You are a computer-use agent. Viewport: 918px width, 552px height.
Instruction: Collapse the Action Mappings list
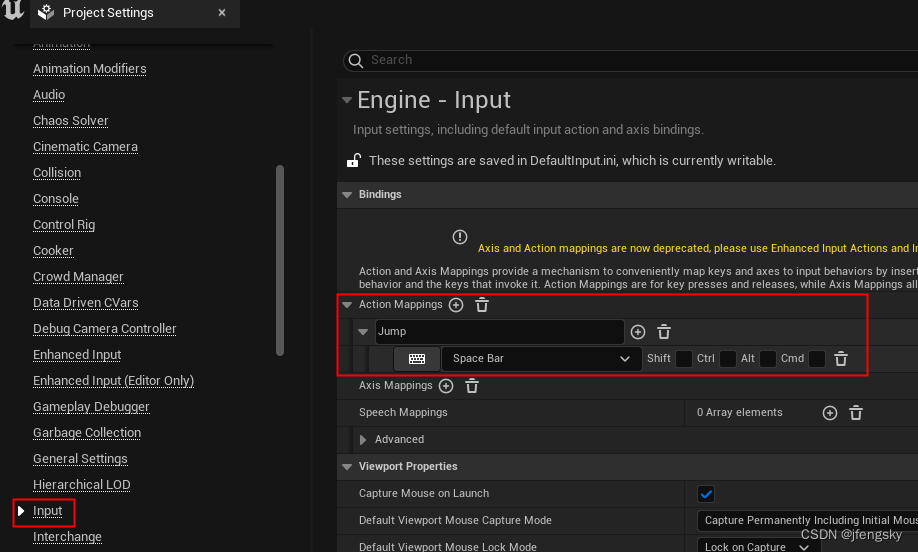(347, 305)
